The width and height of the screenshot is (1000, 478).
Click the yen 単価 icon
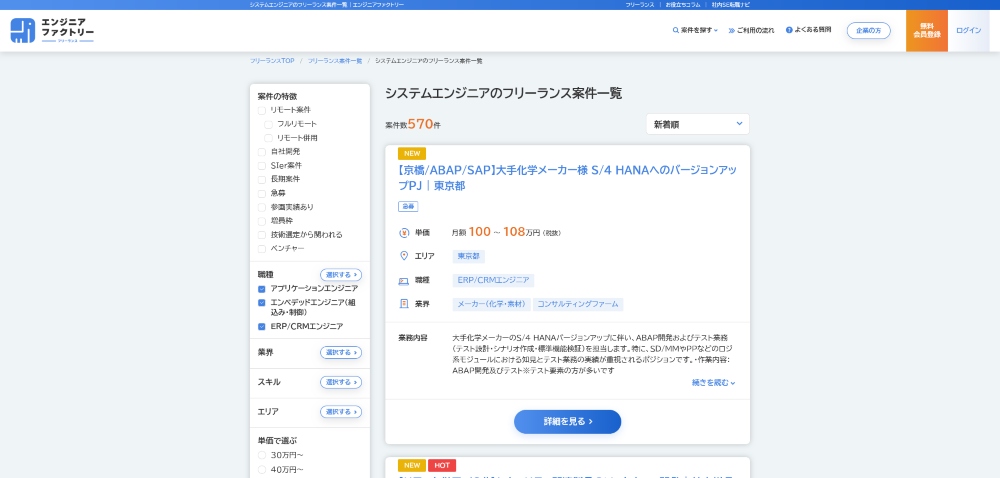(x=404, y=233)
